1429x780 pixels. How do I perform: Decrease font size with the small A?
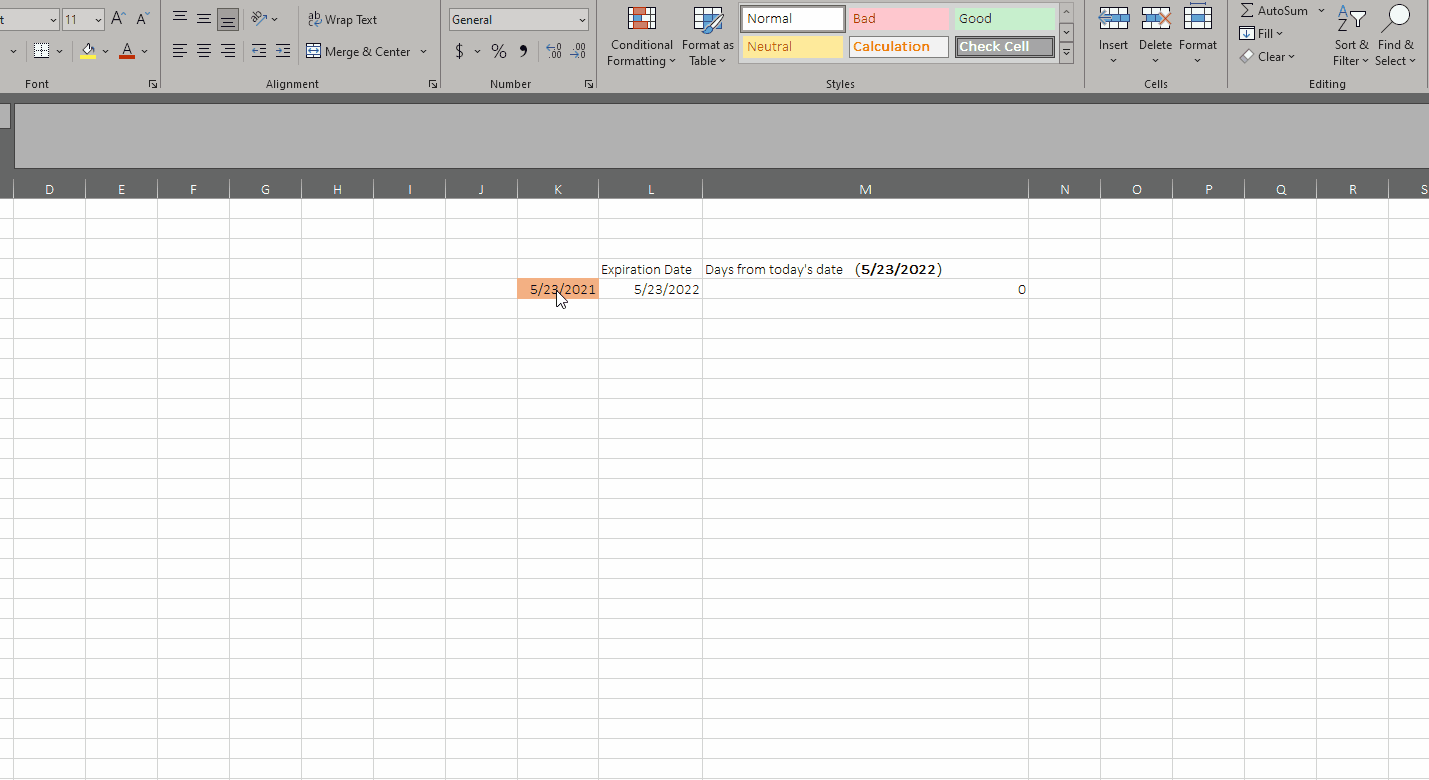pos(142,19)
